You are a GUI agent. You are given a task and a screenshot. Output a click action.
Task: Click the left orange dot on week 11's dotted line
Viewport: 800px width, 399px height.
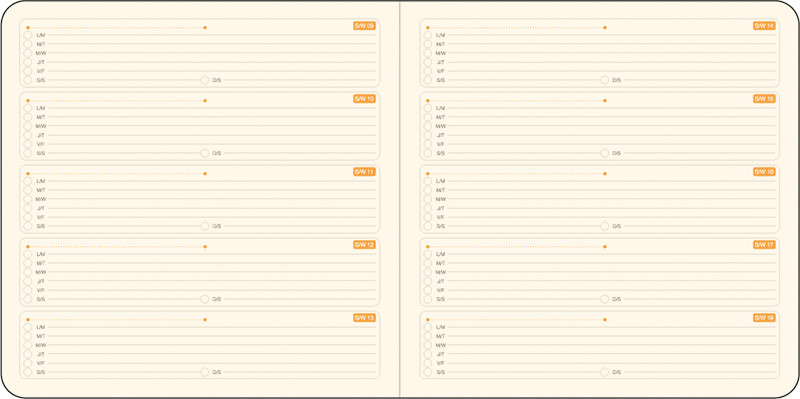(28, 173)
